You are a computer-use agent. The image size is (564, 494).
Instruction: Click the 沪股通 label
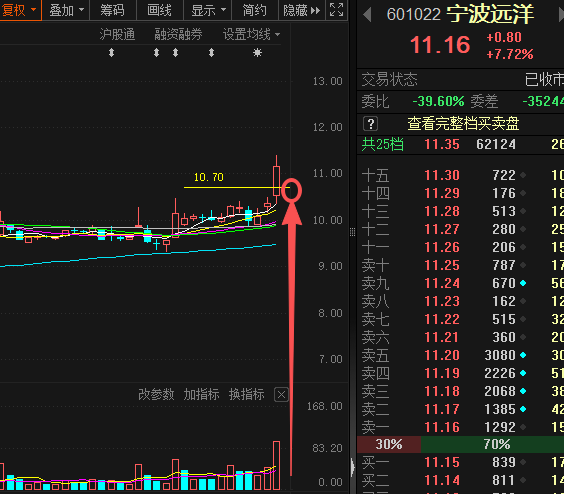(117, 35)
